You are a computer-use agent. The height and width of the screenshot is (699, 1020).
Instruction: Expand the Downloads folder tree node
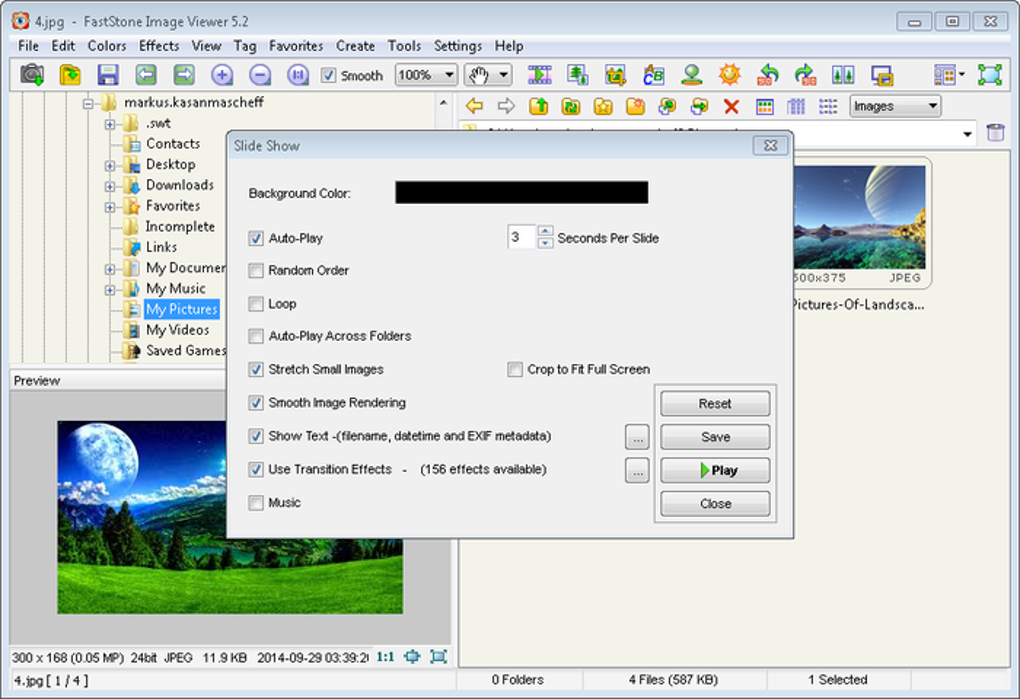coord(110,186)
